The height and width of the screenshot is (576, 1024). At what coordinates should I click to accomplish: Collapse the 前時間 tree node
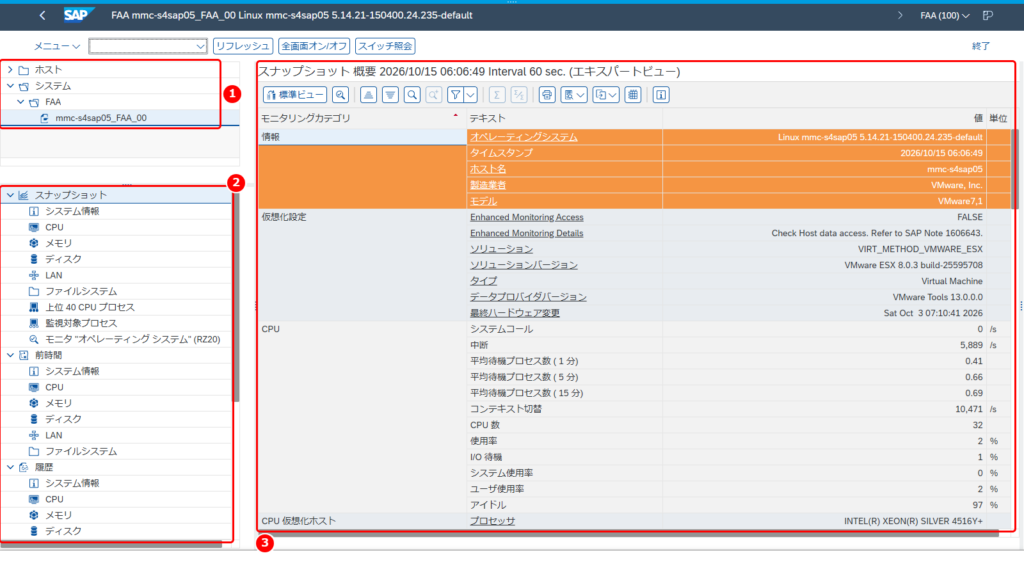click(10, 355)
